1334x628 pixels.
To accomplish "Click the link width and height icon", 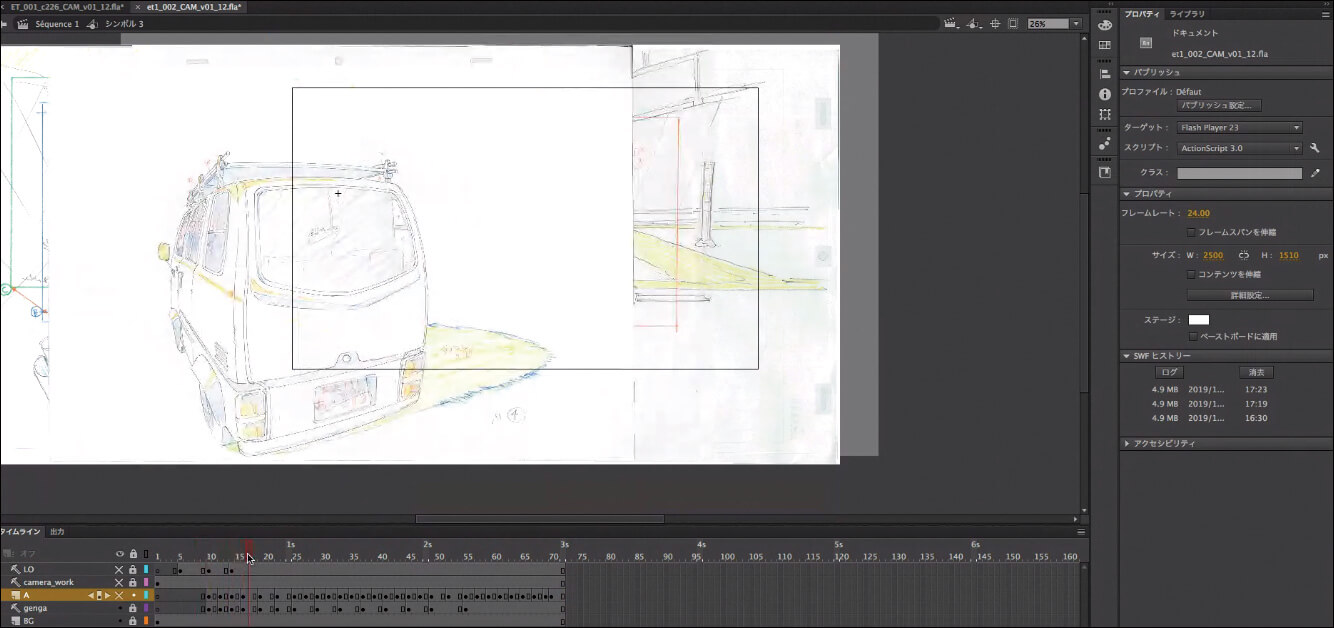I will [x=1244, y=256].
